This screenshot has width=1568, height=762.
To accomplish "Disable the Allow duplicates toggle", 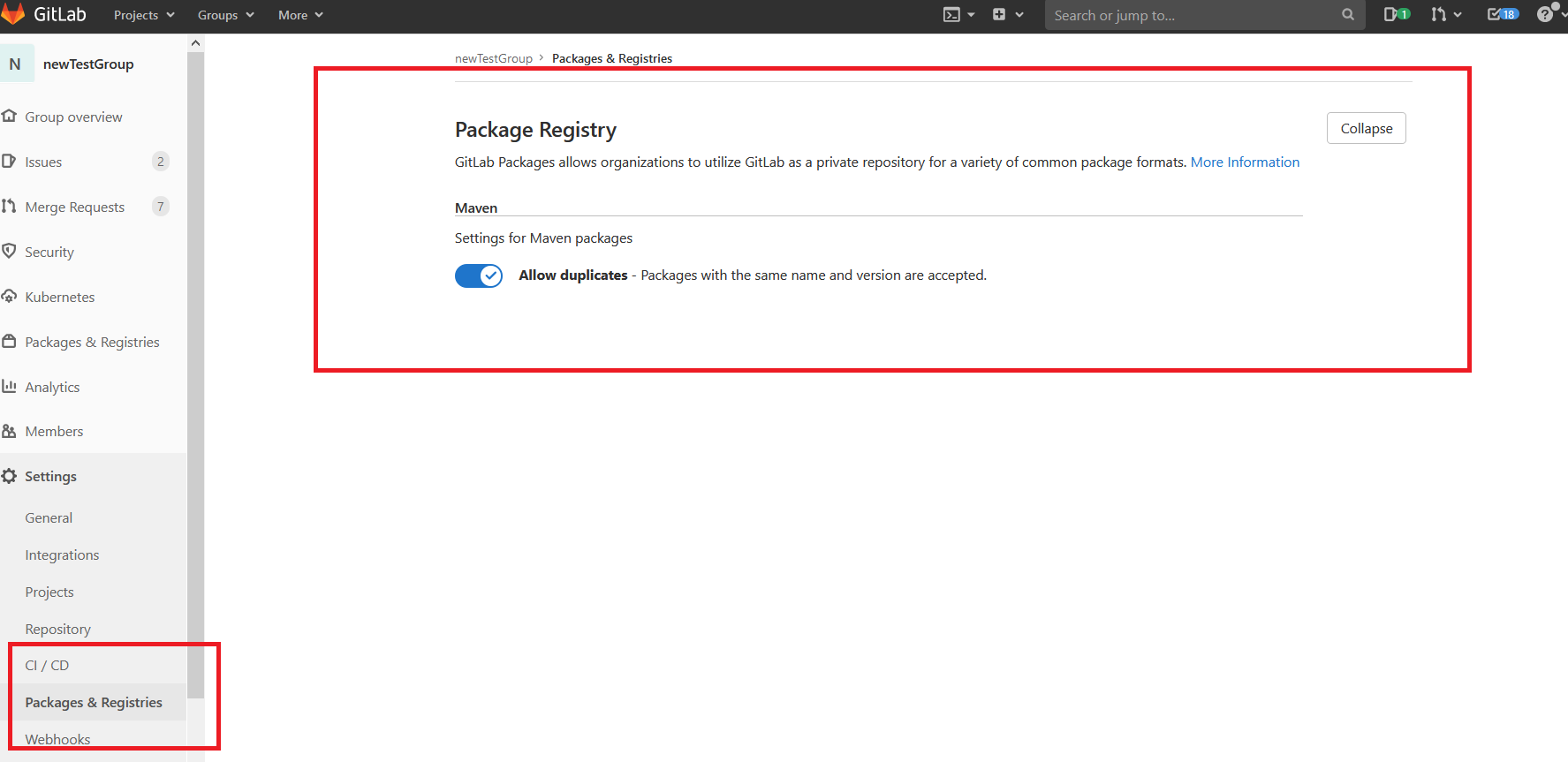I will tap(479, 275).
